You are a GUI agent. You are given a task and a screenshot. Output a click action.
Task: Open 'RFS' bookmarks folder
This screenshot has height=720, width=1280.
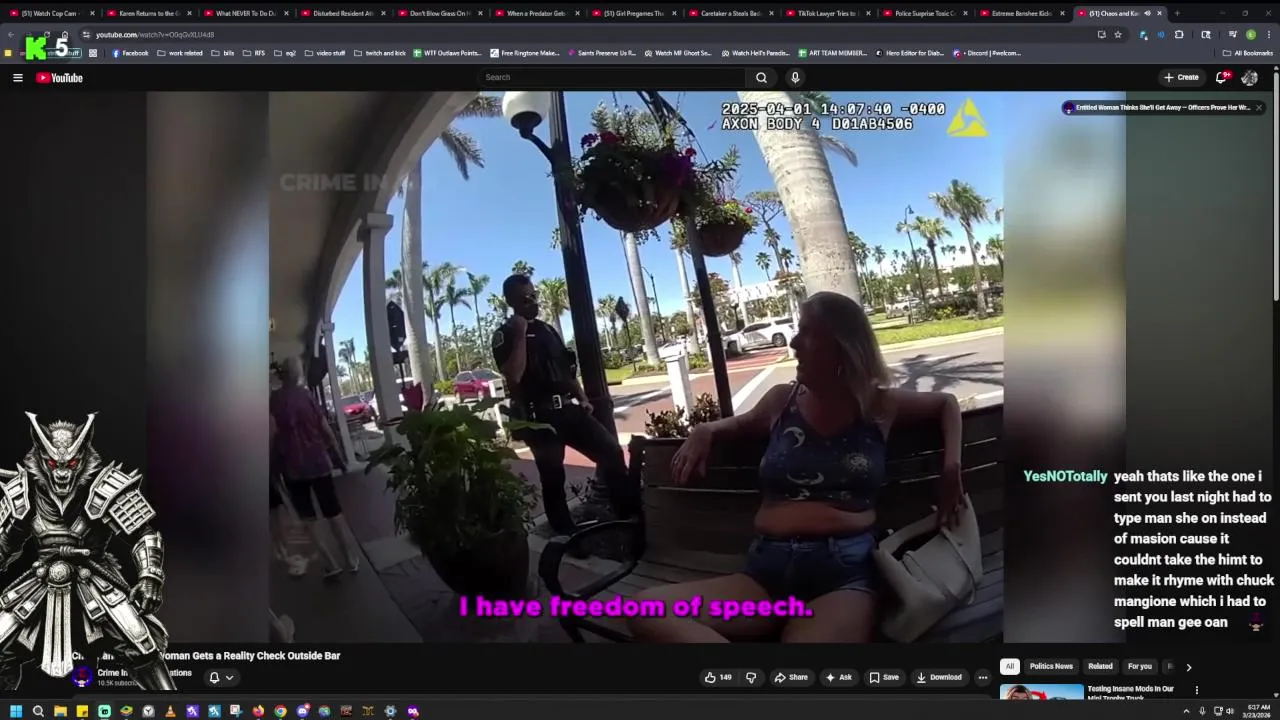coord(254,53)
